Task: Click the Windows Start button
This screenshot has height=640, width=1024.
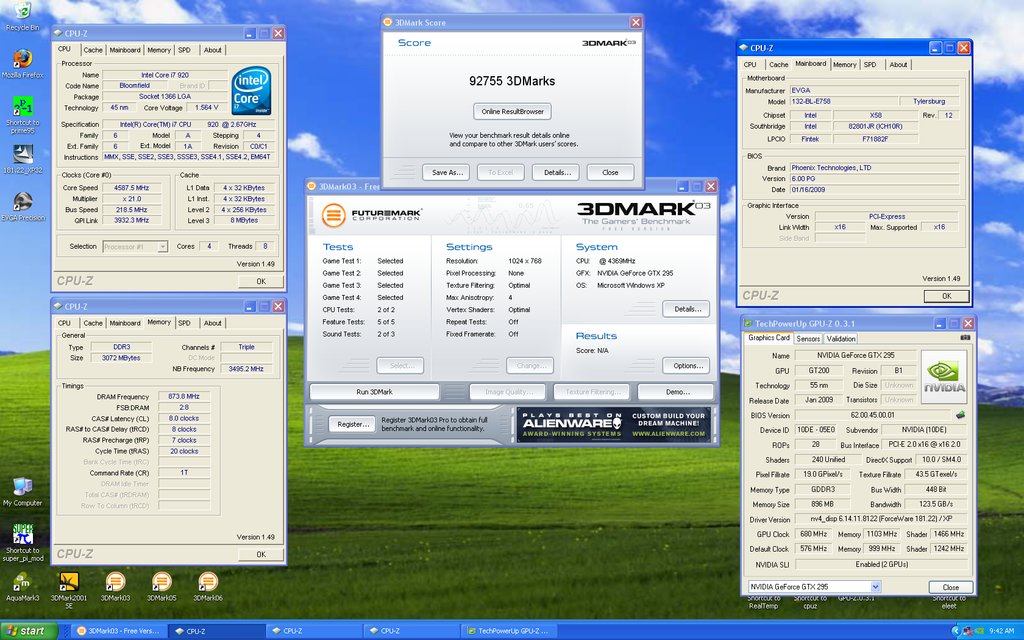Action: [x=29, y=631]
